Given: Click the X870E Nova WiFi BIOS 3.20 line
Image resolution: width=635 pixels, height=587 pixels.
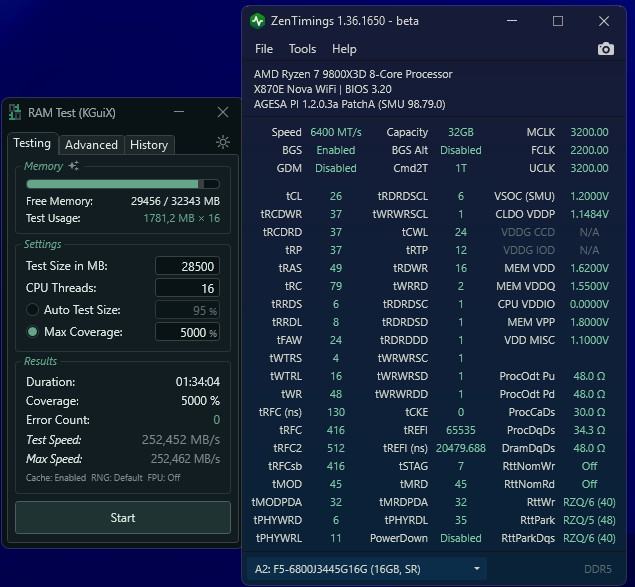Looking at the screenshot, I should point(322,89).
